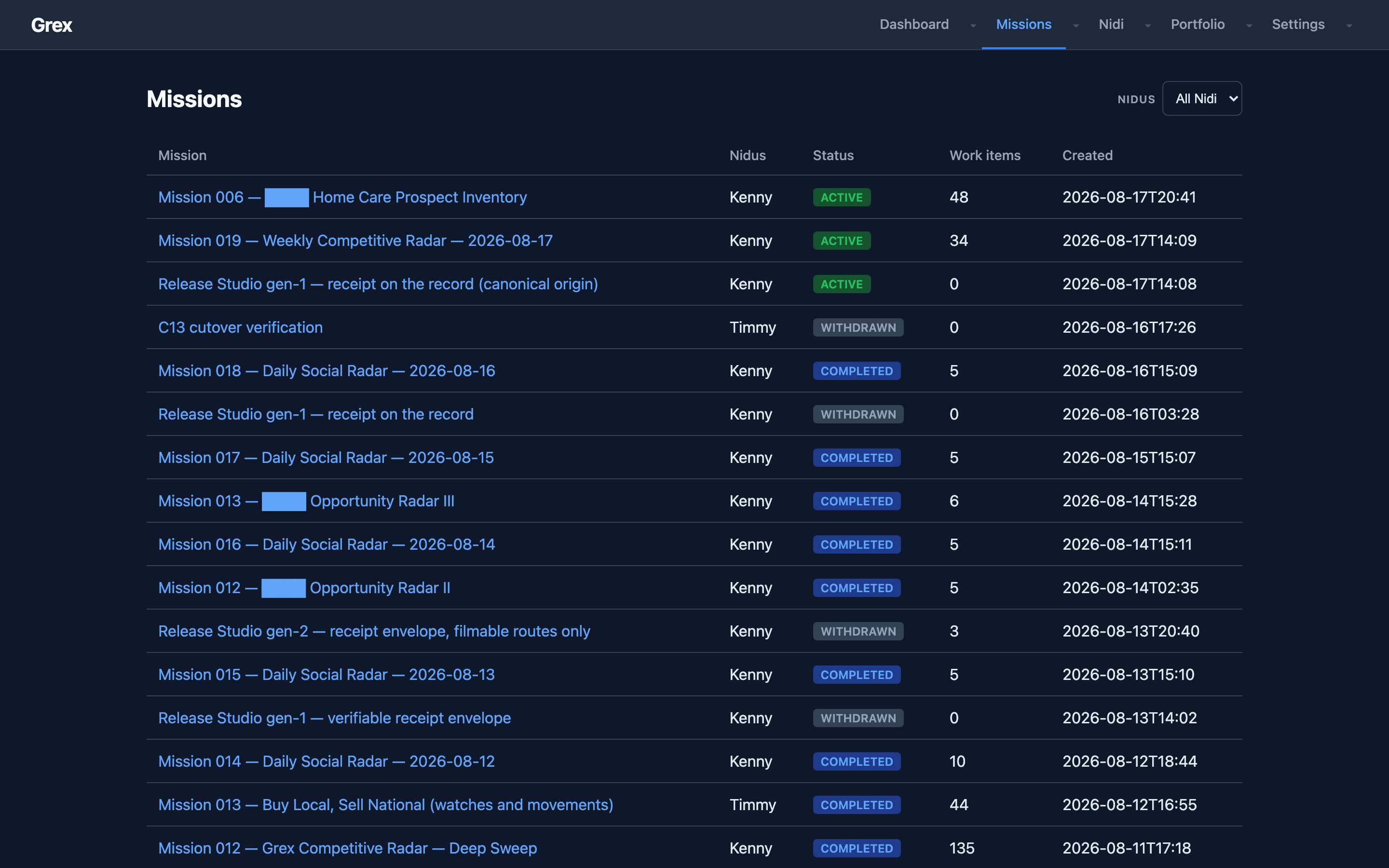This screenshot has height=868, width=1389.
Task: Click COMPLETED badge on Mission 018 row
Action: [857, 371]
